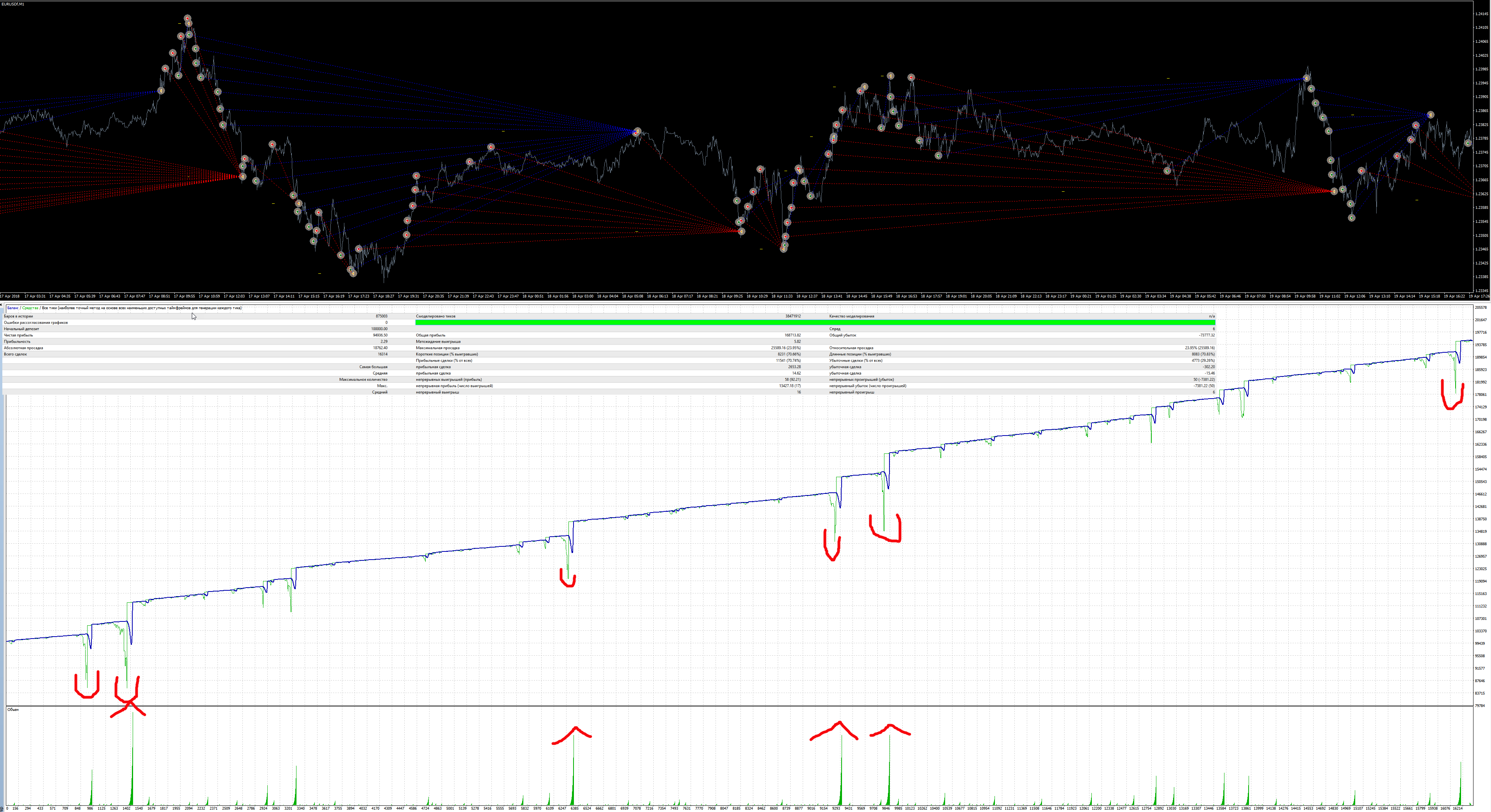Viewport: 1491px width, 812px height.
Task: Click relative drawdown value 23.95% (25589.16)
Action: pyautogui.click(x=1200, y=348)
